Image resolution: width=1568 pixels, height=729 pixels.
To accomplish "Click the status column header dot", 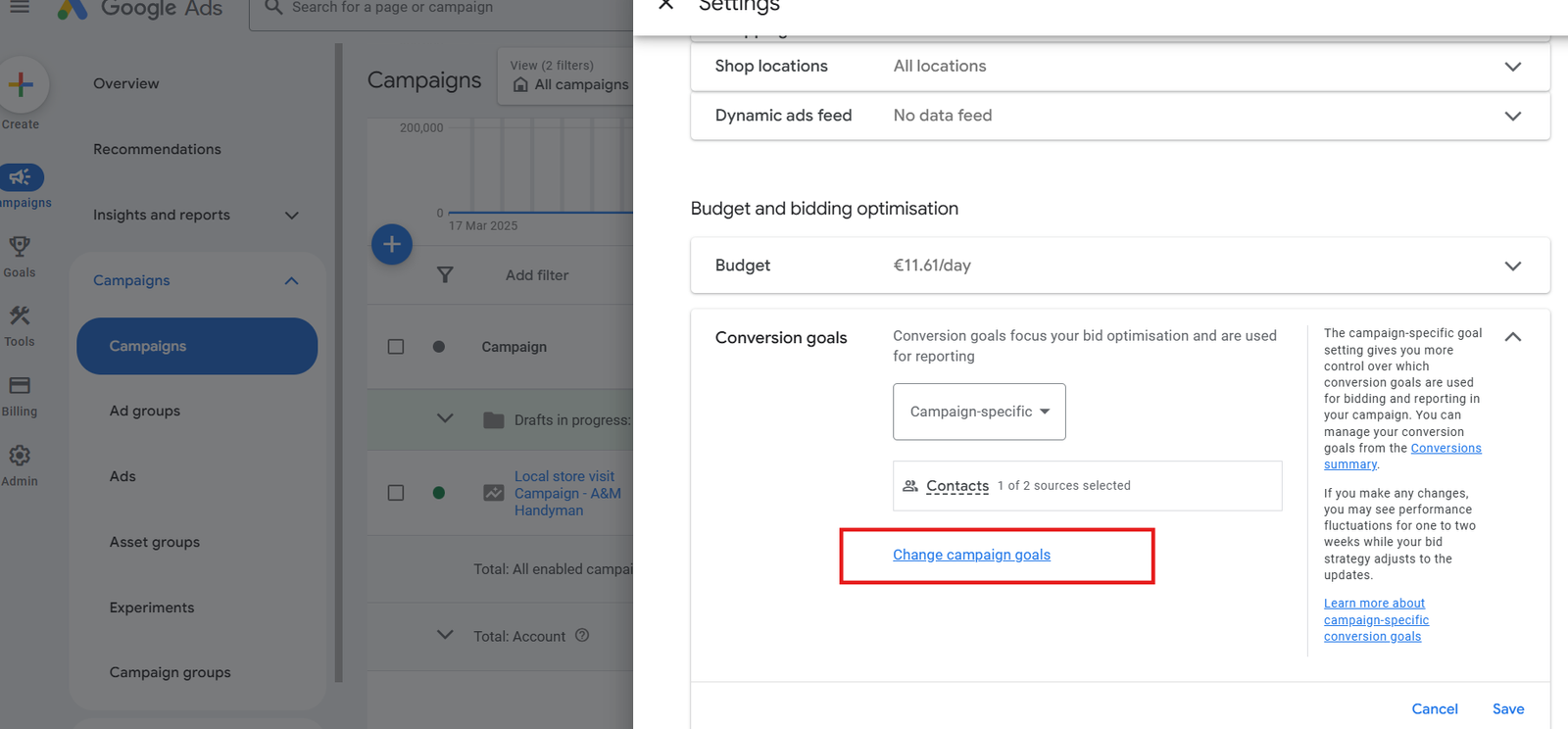I will (x=439, y=347).
